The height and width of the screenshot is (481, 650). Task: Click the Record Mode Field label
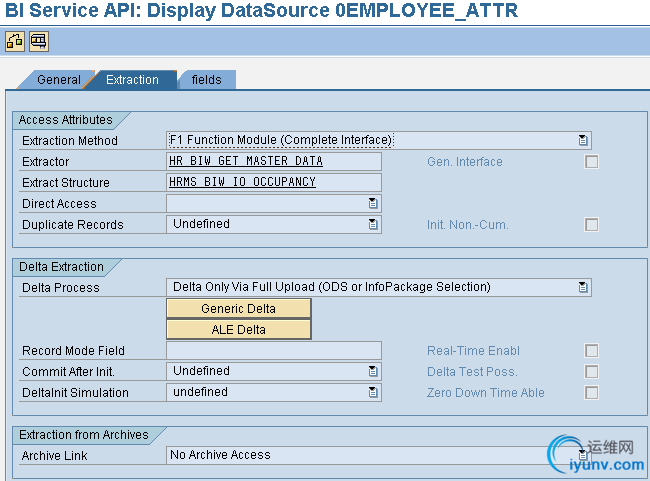73,351
